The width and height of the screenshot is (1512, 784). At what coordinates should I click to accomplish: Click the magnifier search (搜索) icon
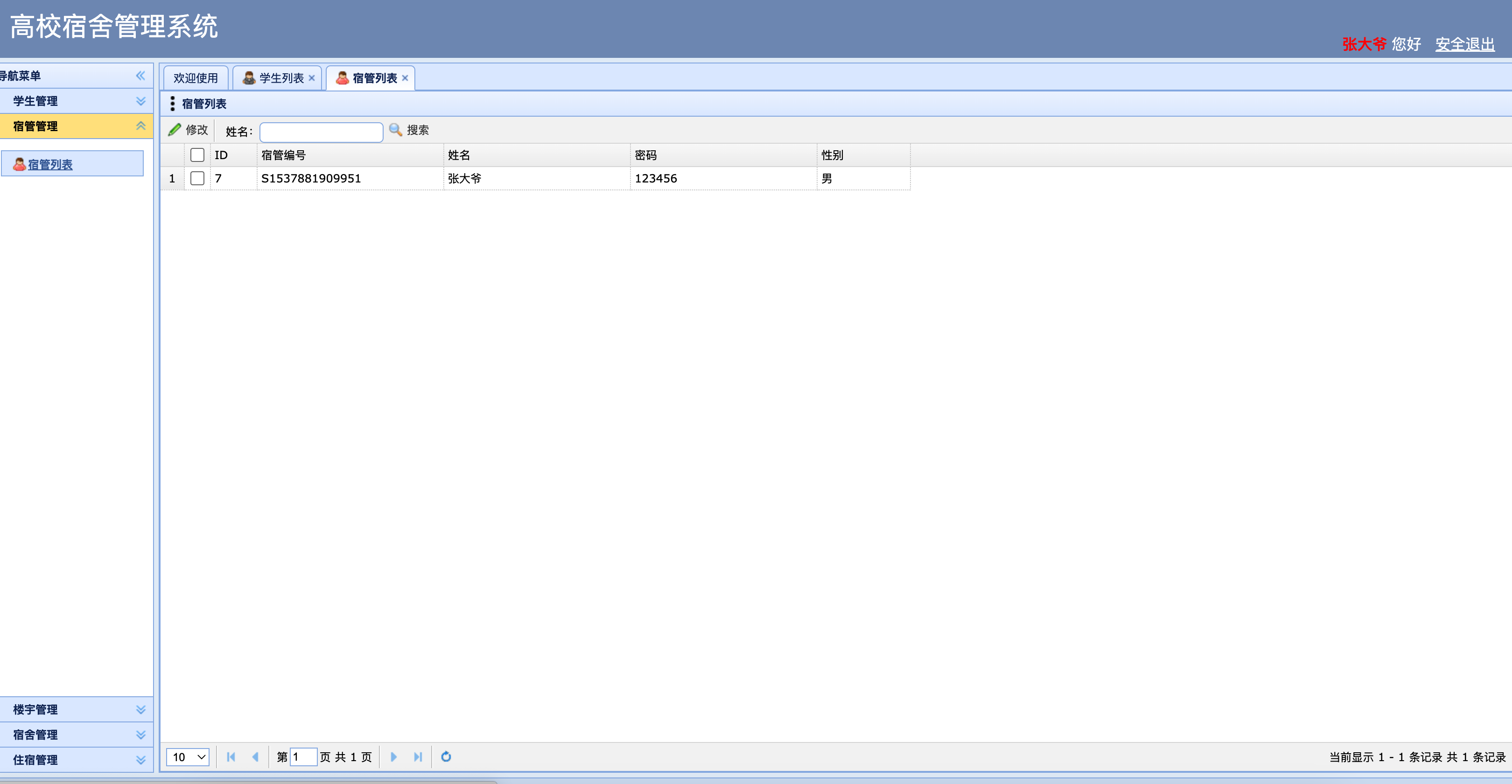tap(396, 130)
